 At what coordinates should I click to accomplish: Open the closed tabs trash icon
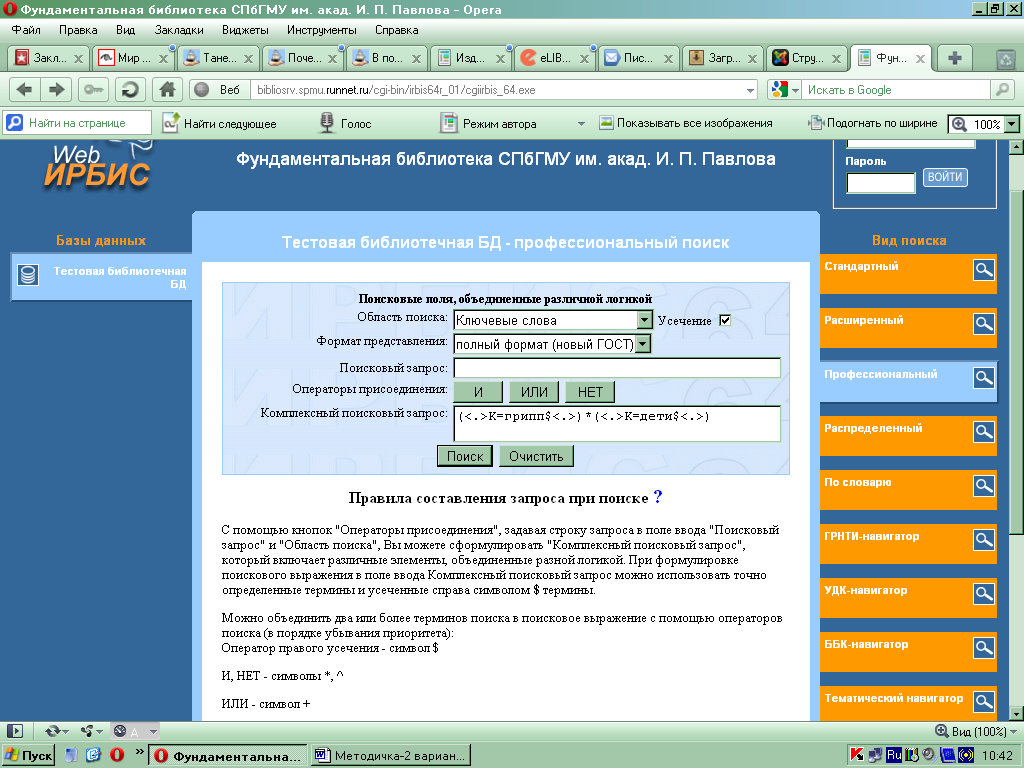pyautogui.click(x=1006, y=59)
